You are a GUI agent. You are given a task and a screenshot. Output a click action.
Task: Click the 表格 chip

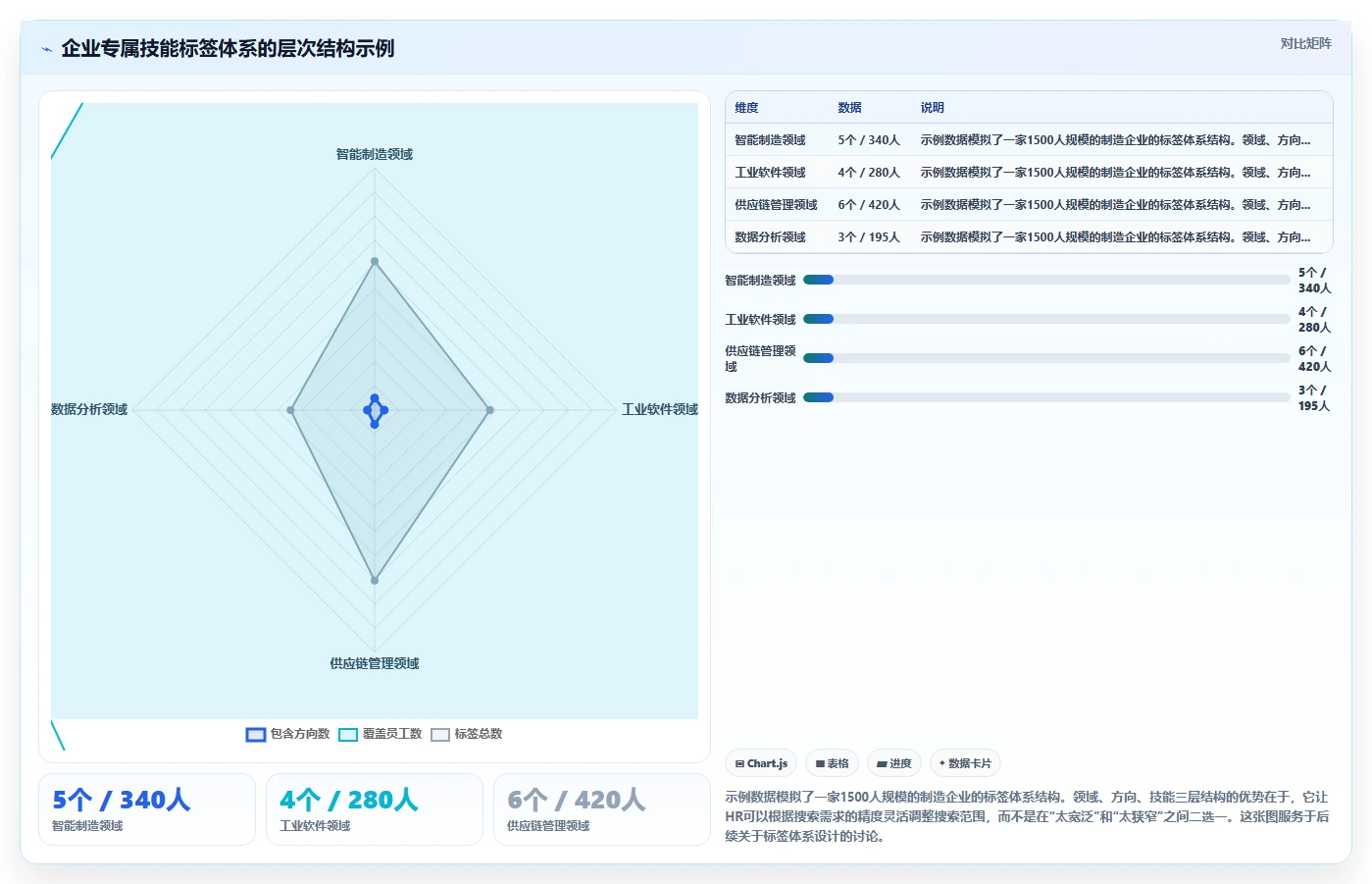coord(832,763)
